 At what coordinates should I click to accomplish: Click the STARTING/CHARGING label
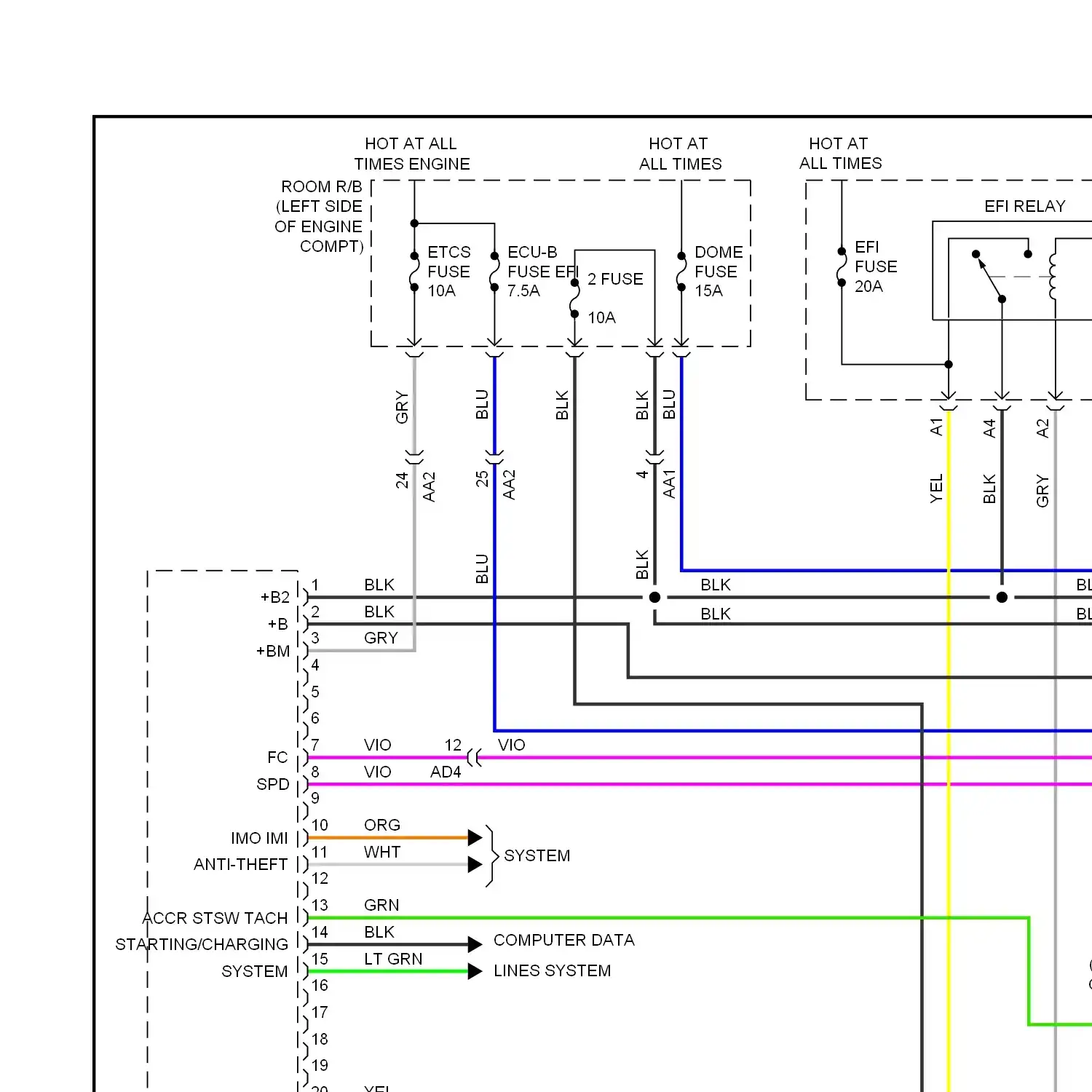[202, 944]
